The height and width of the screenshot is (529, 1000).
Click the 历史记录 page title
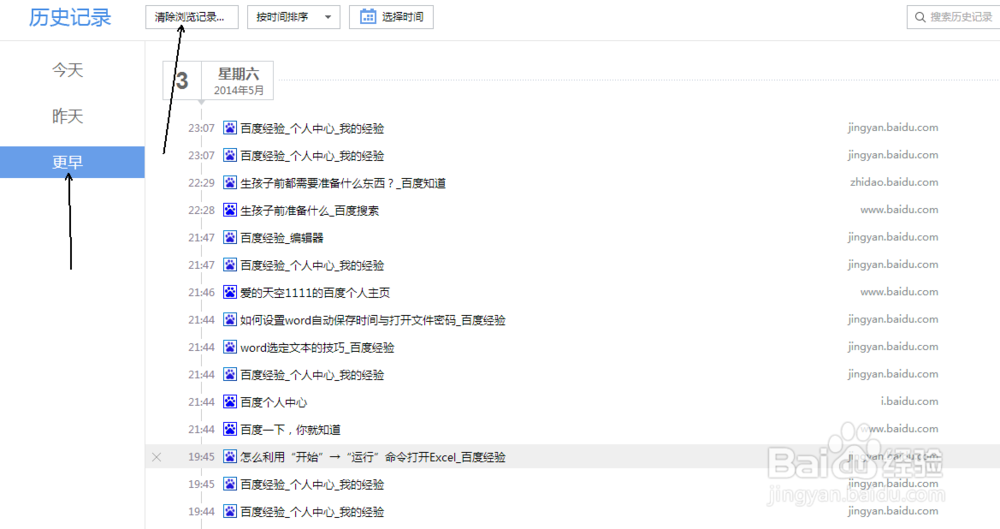(x=70, y=18)
